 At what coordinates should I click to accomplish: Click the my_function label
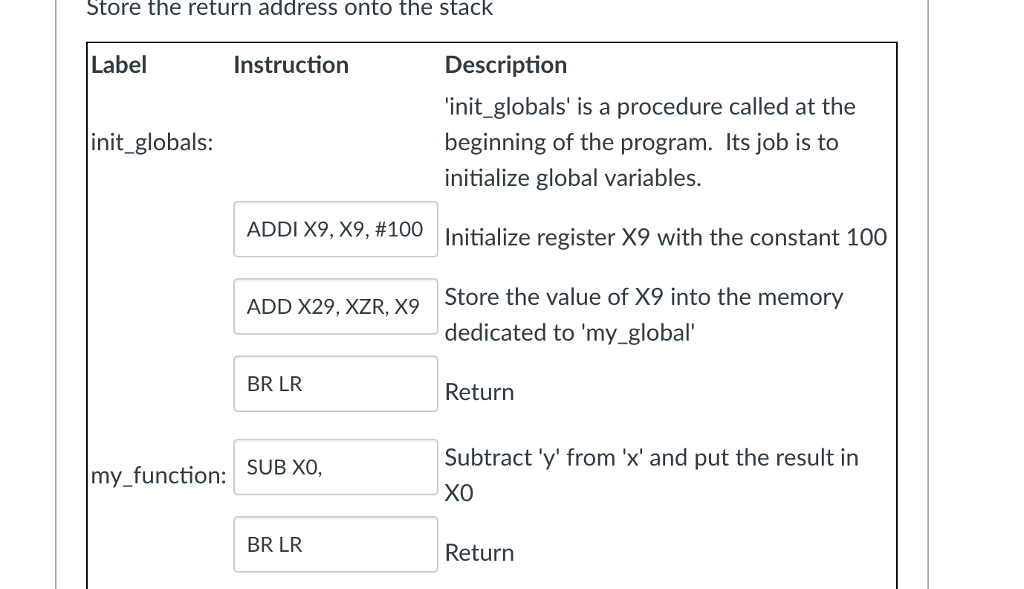[x=158, y=475]
